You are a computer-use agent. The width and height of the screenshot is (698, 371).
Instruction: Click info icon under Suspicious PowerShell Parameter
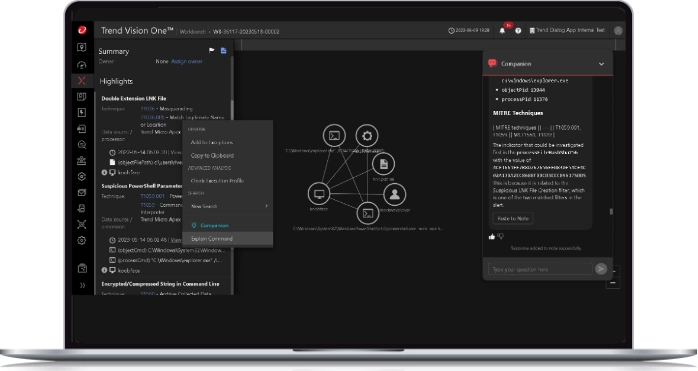click(x=104, y=270)
